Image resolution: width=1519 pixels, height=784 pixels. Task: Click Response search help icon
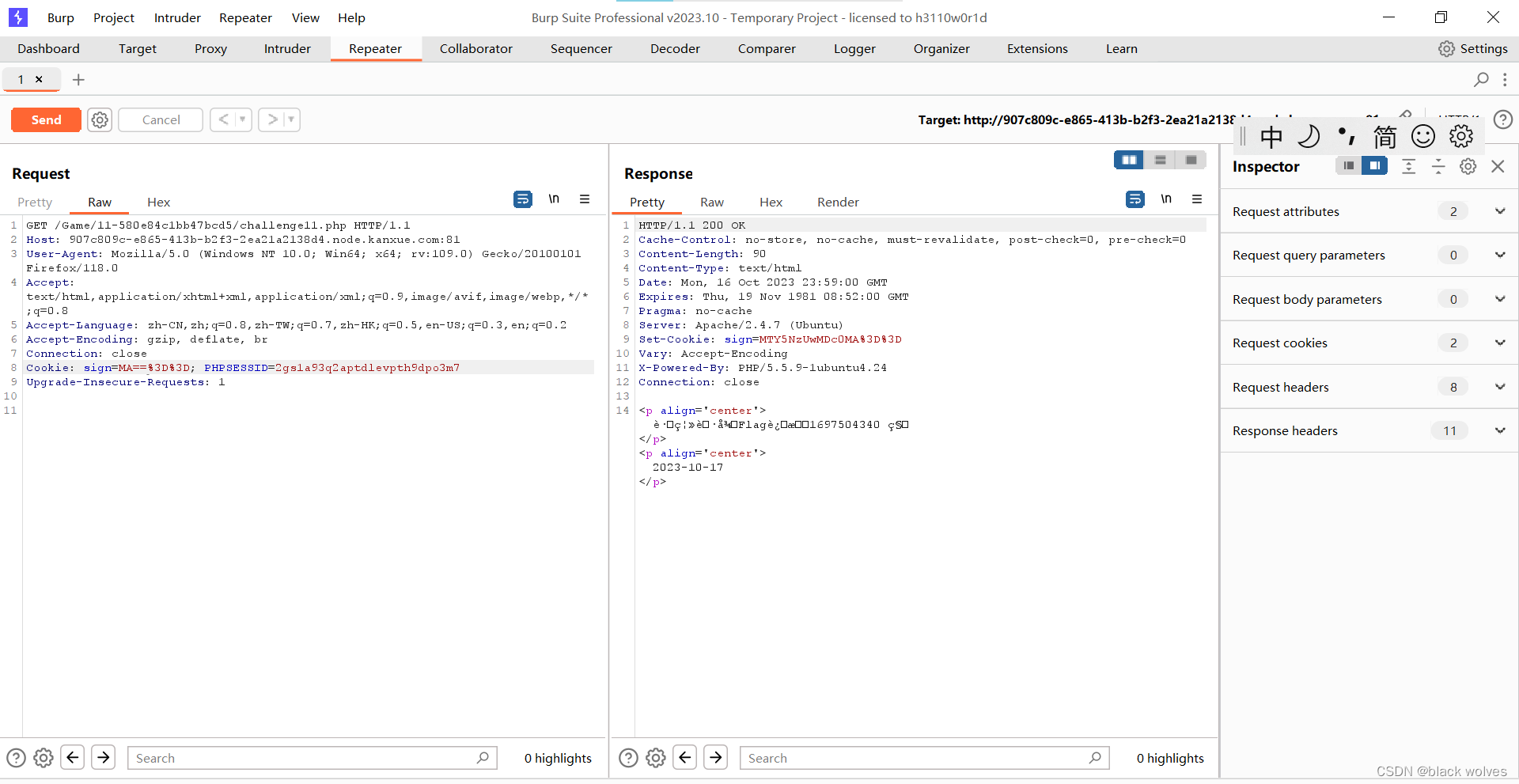(x=628, y=758)
